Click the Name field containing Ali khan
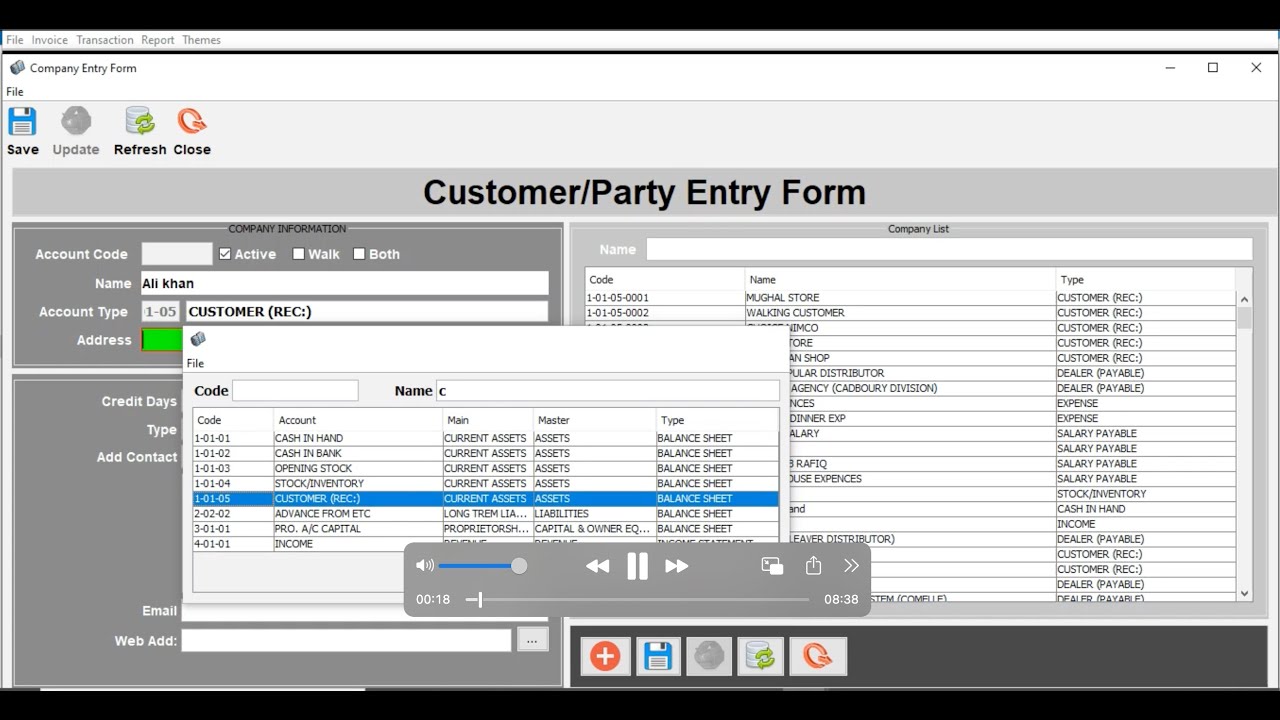The width and height of the screenshot is (1280, 720). tap(345, 283)
